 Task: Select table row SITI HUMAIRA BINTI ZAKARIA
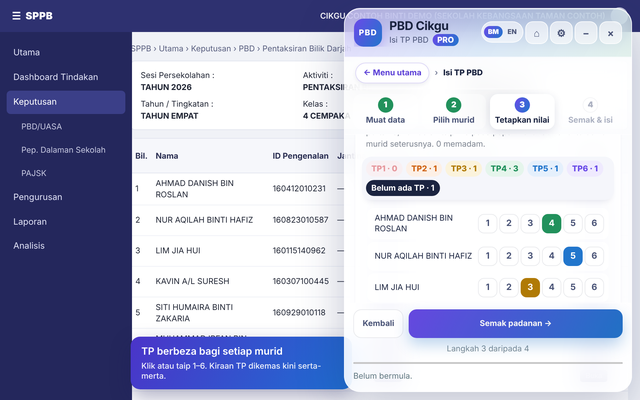[239, 313]
